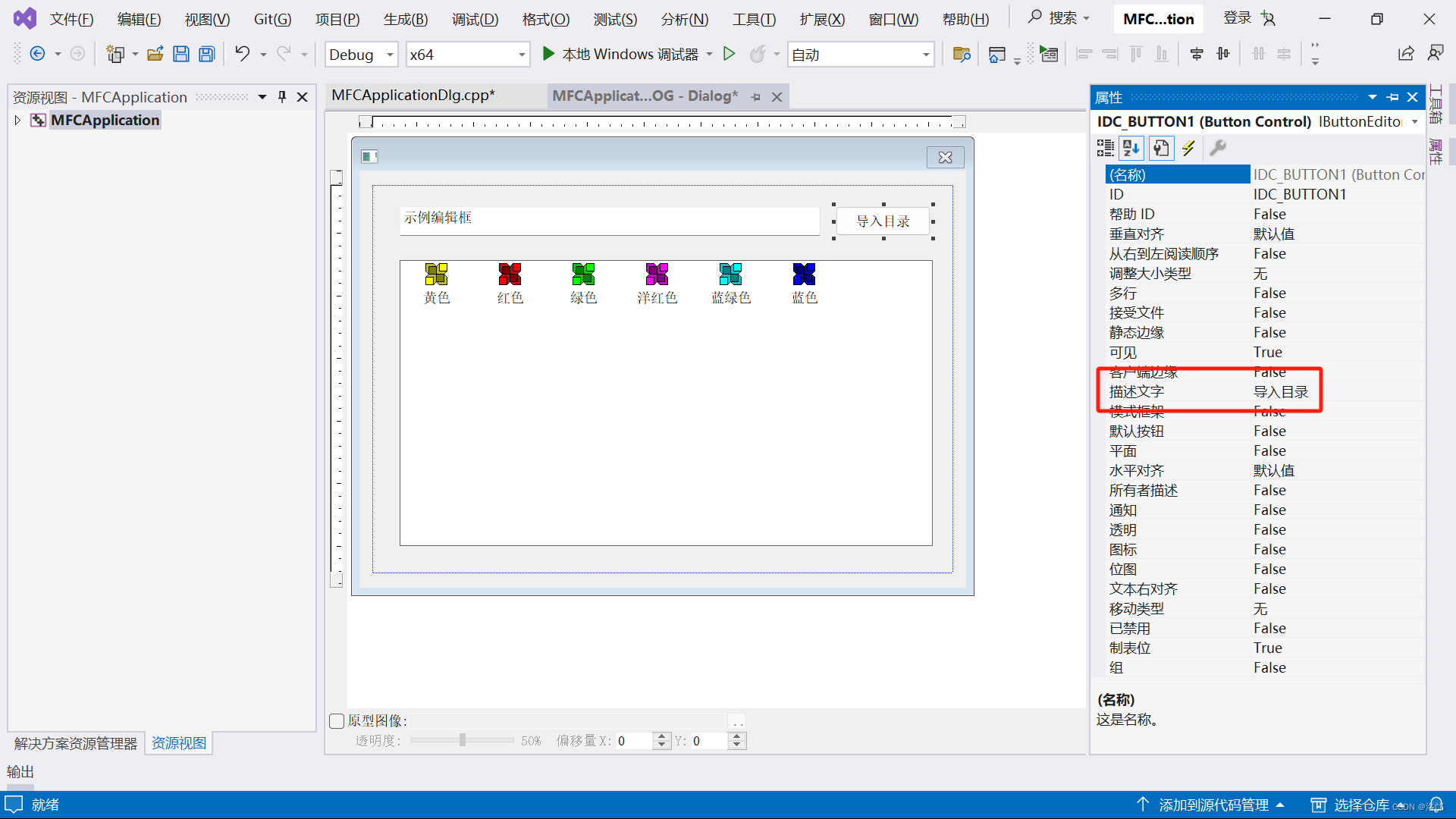Image resolution: width=1456 pixels, height=819 pixels.
Task: Show control events with the lightning icon
Action: click(x=1188, y=148)
